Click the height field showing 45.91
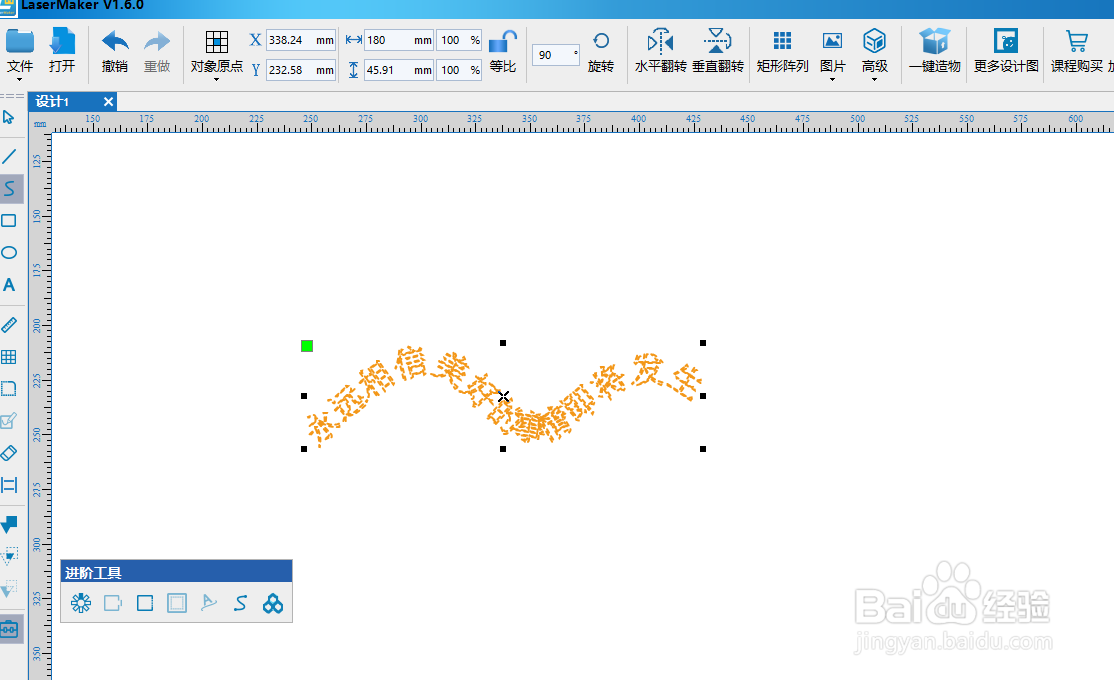 pos(399,70)
